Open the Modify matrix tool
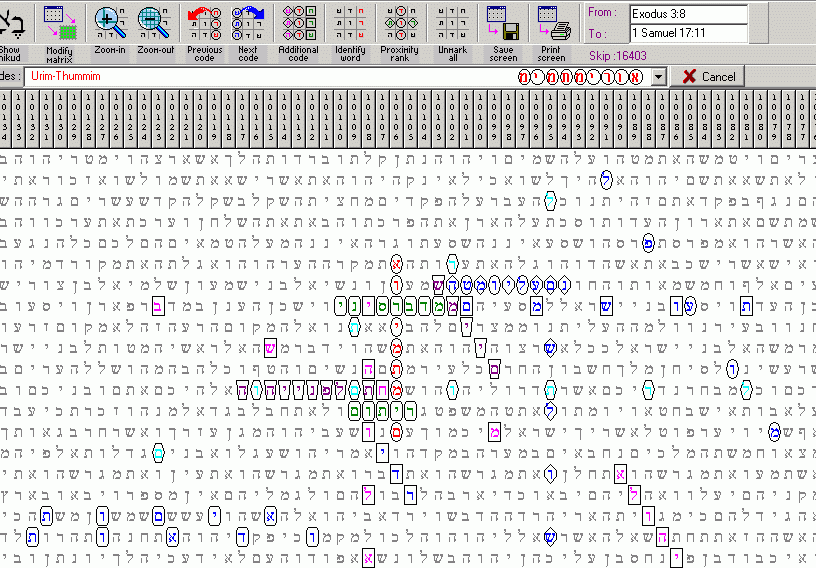Viewport: 816px width, 568px height. [60, 23]
